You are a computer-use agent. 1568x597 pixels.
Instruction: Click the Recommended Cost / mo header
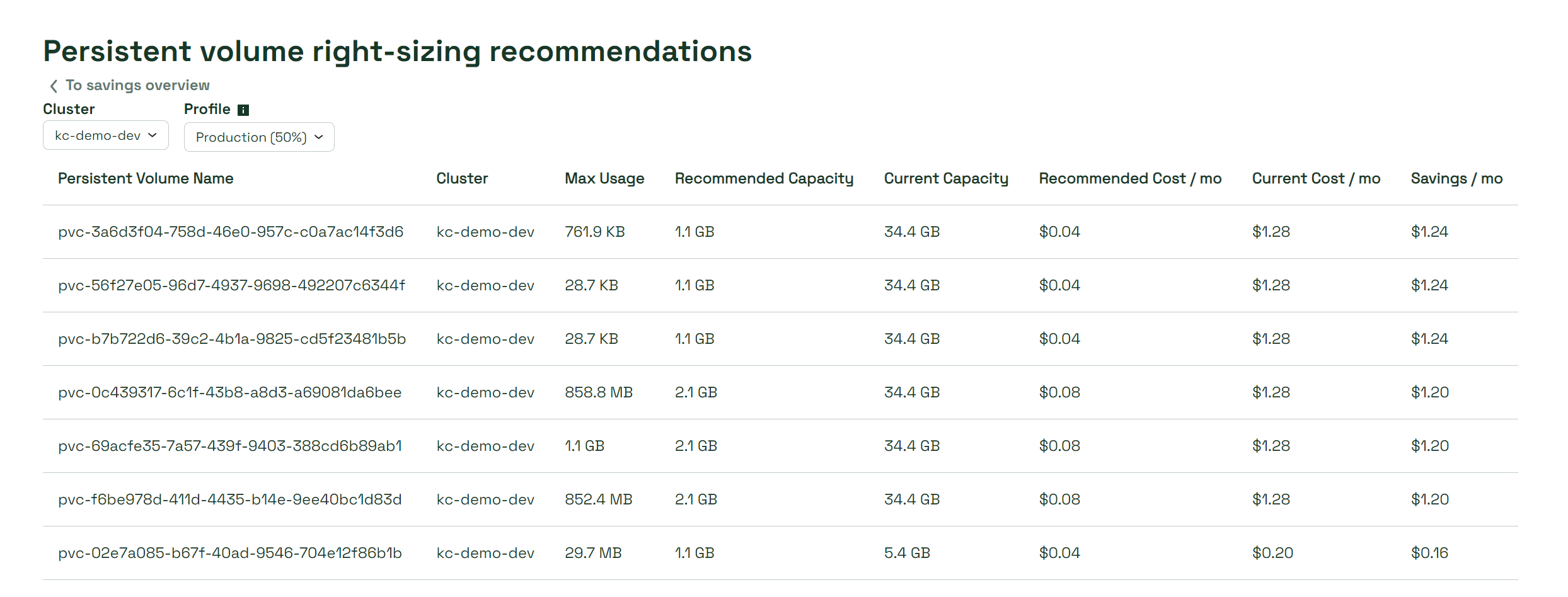click(x=1130, y=178)
